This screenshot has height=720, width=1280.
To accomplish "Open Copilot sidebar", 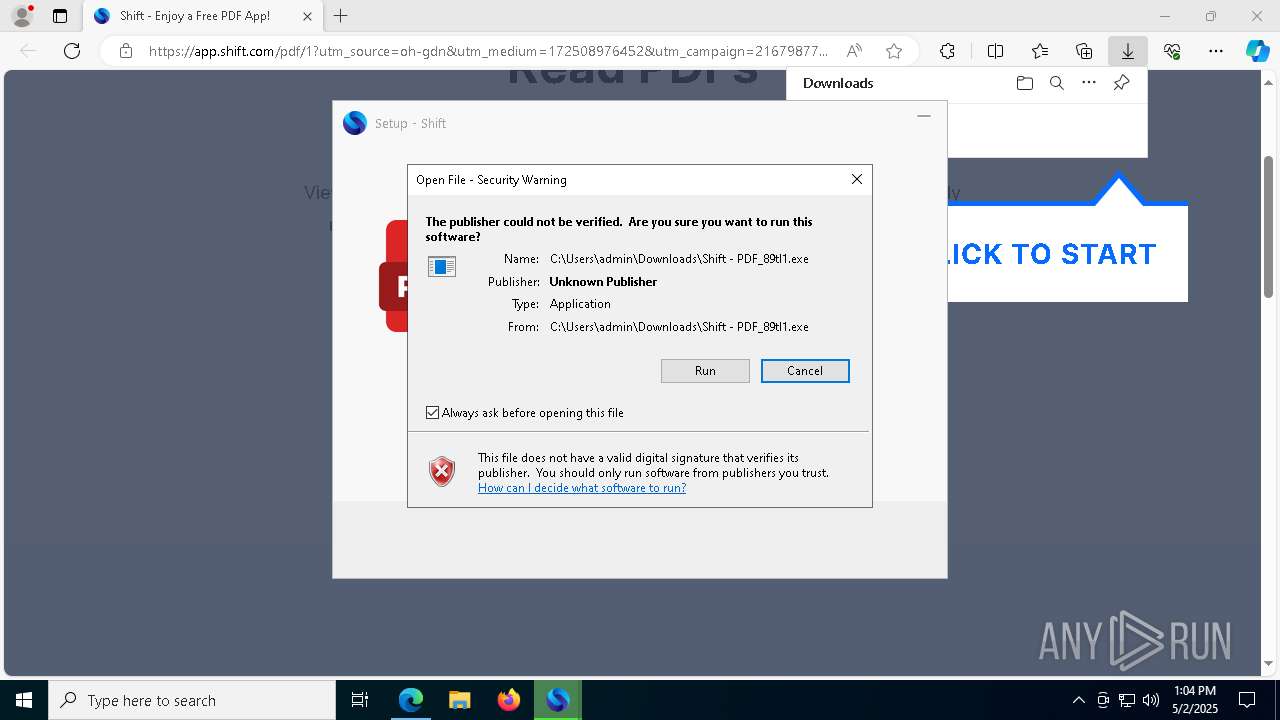I will point(1258,51).
